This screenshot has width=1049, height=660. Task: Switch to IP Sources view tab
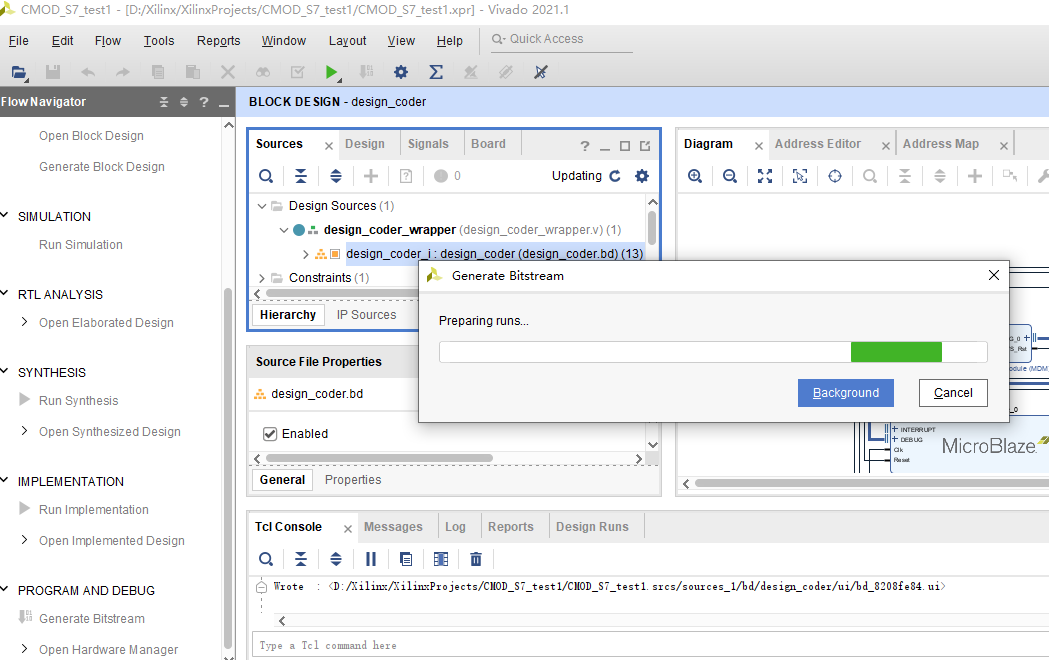tap(366, 315)
